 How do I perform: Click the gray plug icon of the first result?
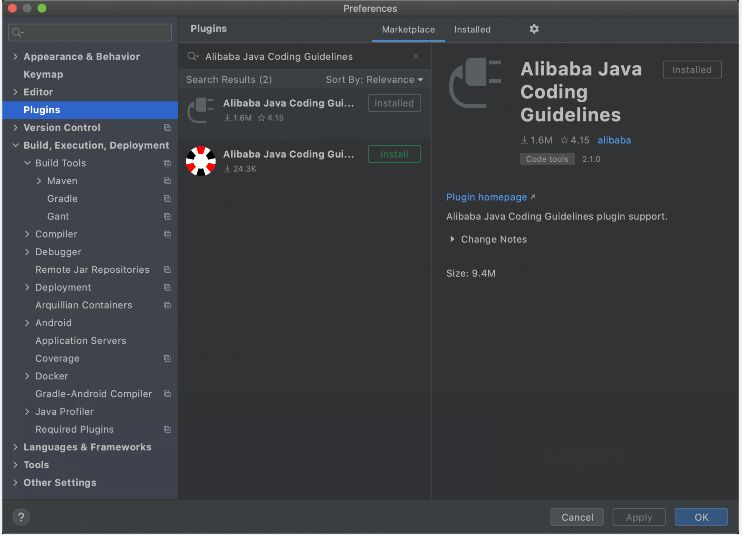(x=201, y=110)
